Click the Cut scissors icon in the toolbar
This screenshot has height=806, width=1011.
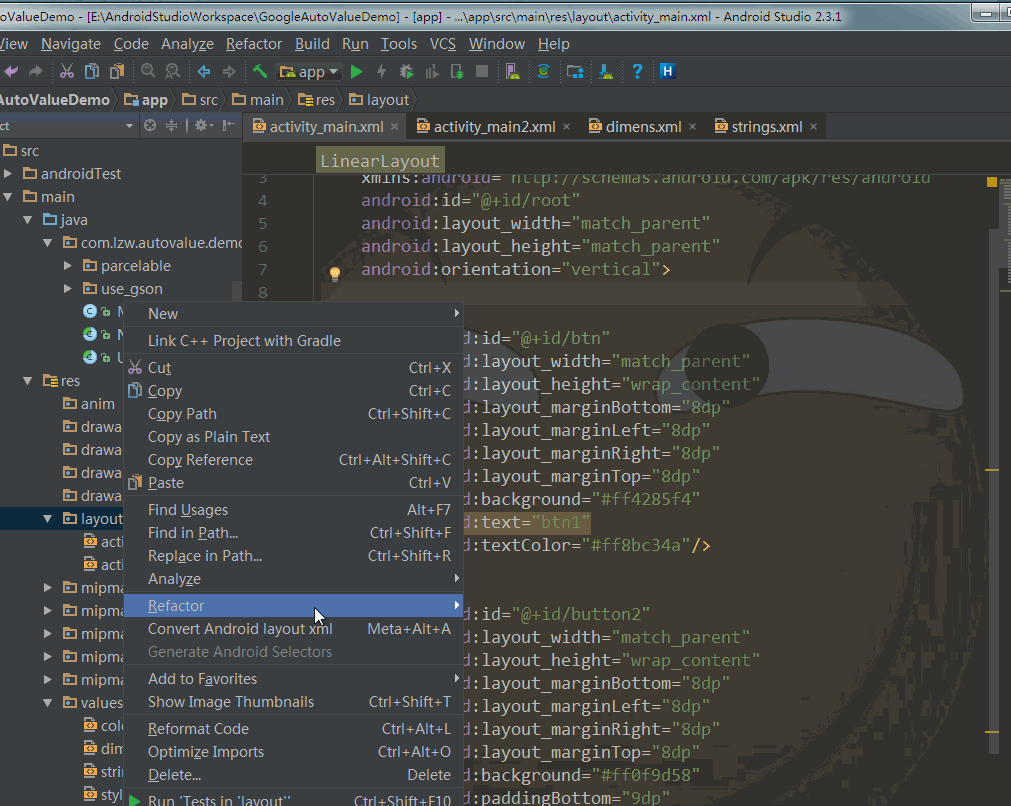click(x=66, y=71)
